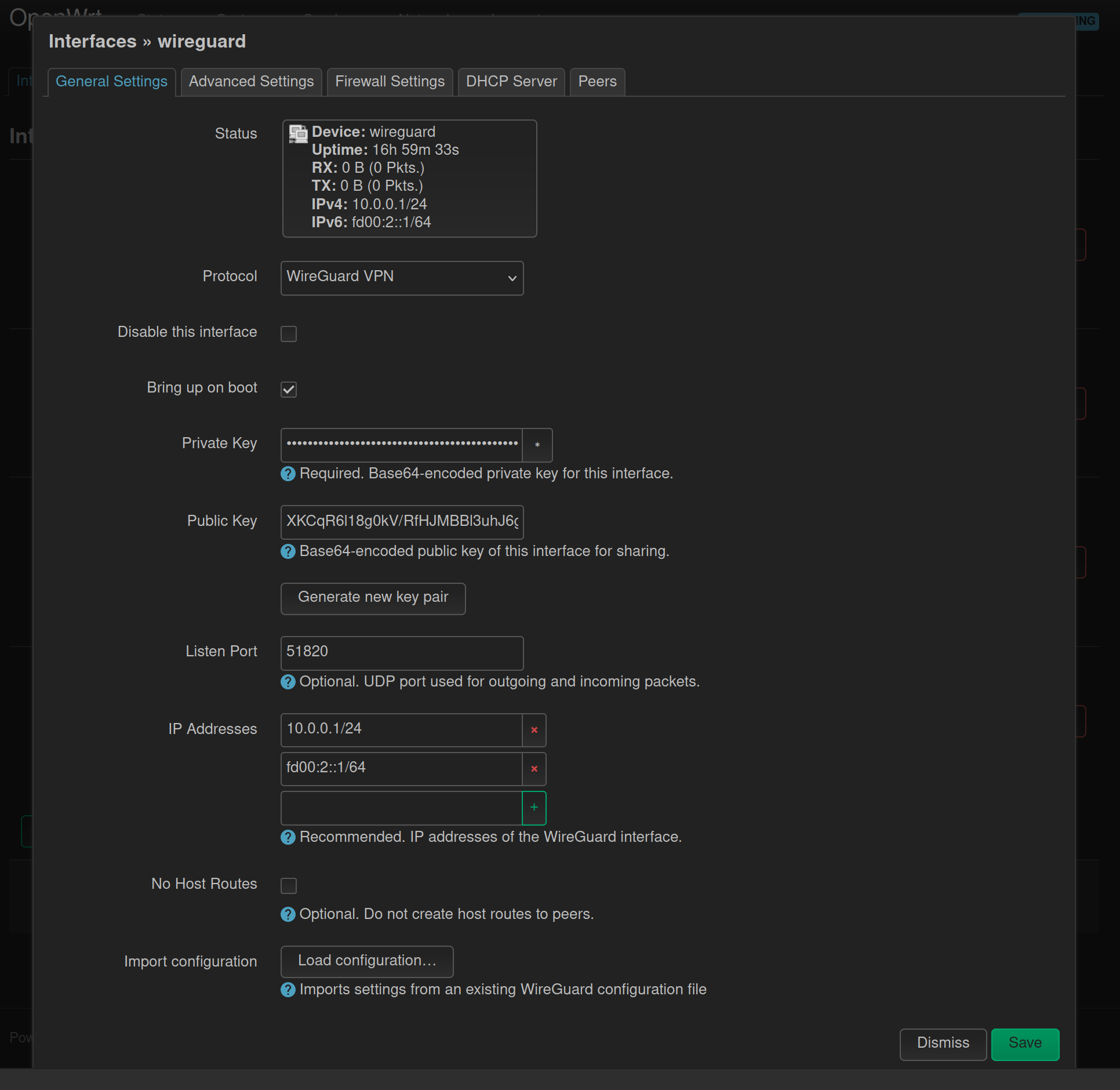Image resolution: width=1120 pixels, height=1090 pixels.
Task: Click the device icon in the Status box
Action: [x=298, y=134]
